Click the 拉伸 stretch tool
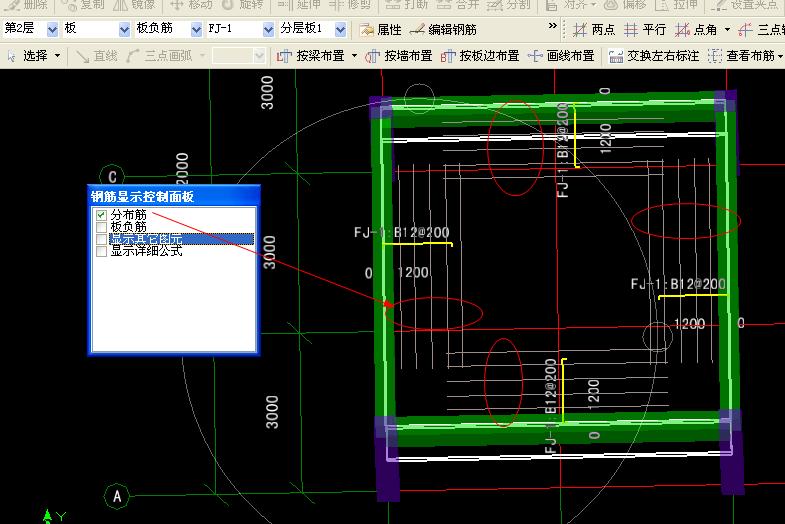The image size is (785, 524). [x=676, y=5]
